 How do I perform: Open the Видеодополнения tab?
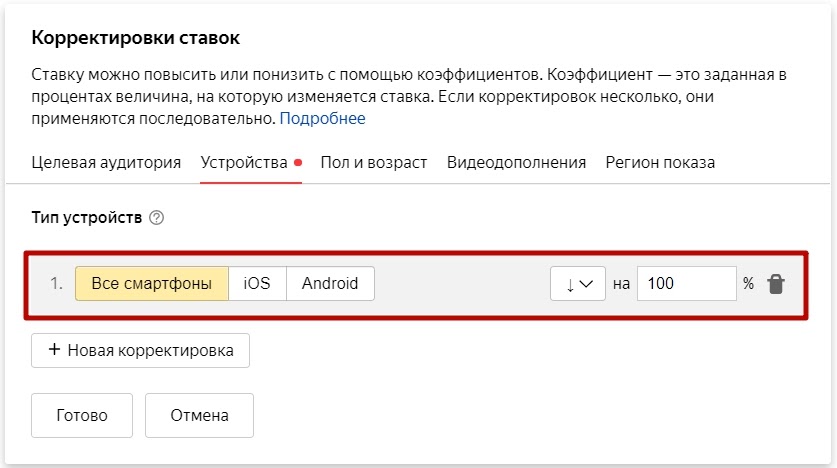[x=516, y=162]
